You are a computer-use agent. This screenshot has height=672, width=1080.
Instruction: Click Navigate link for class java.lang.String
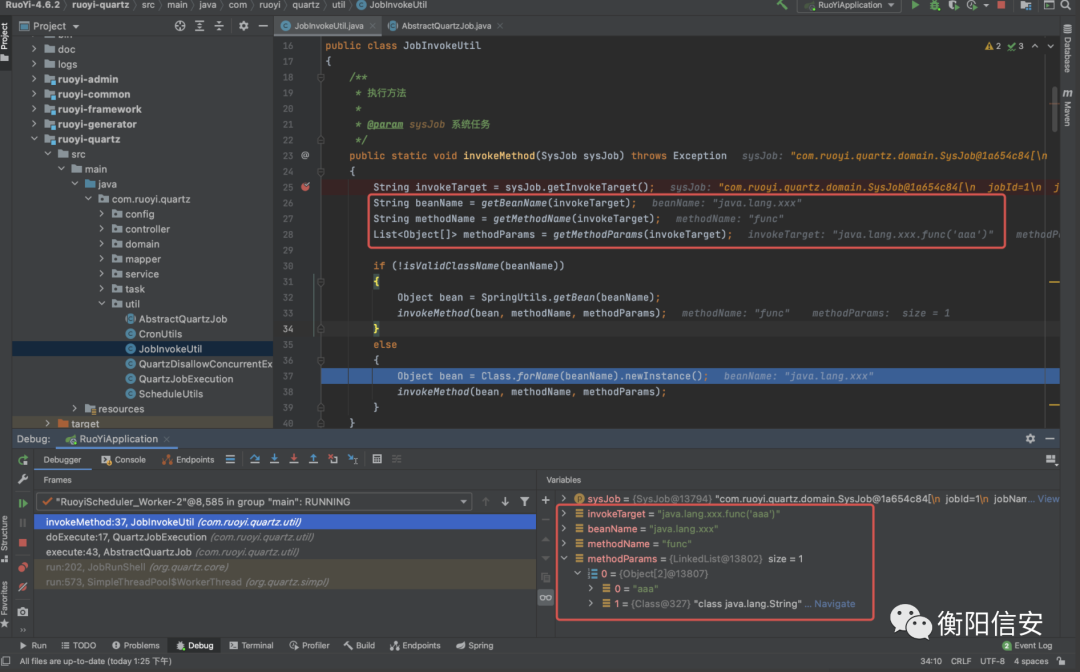(x=834, y=604)
